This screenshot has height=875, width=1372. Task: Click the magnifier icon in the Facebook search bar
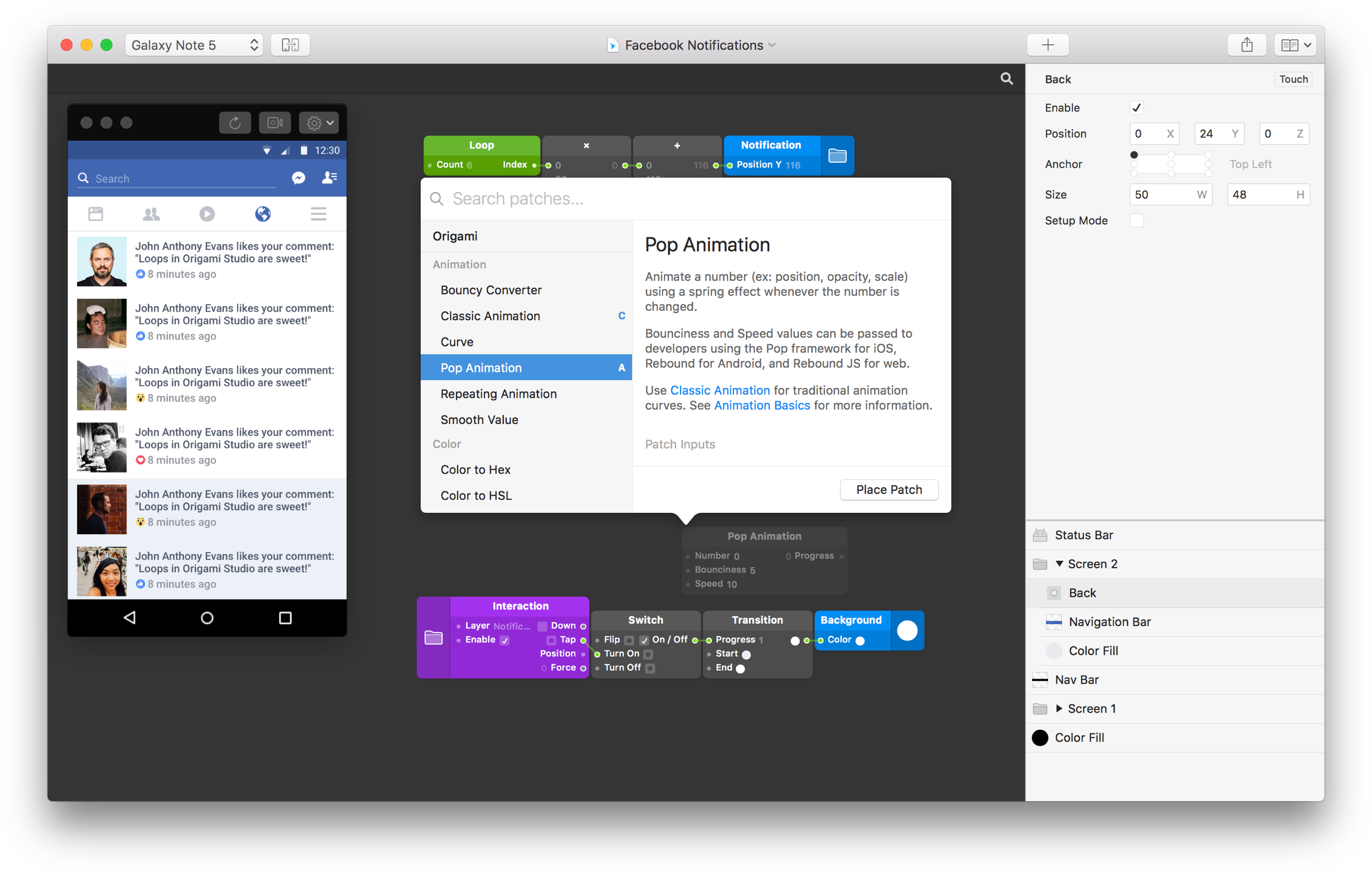click(83, 178)
